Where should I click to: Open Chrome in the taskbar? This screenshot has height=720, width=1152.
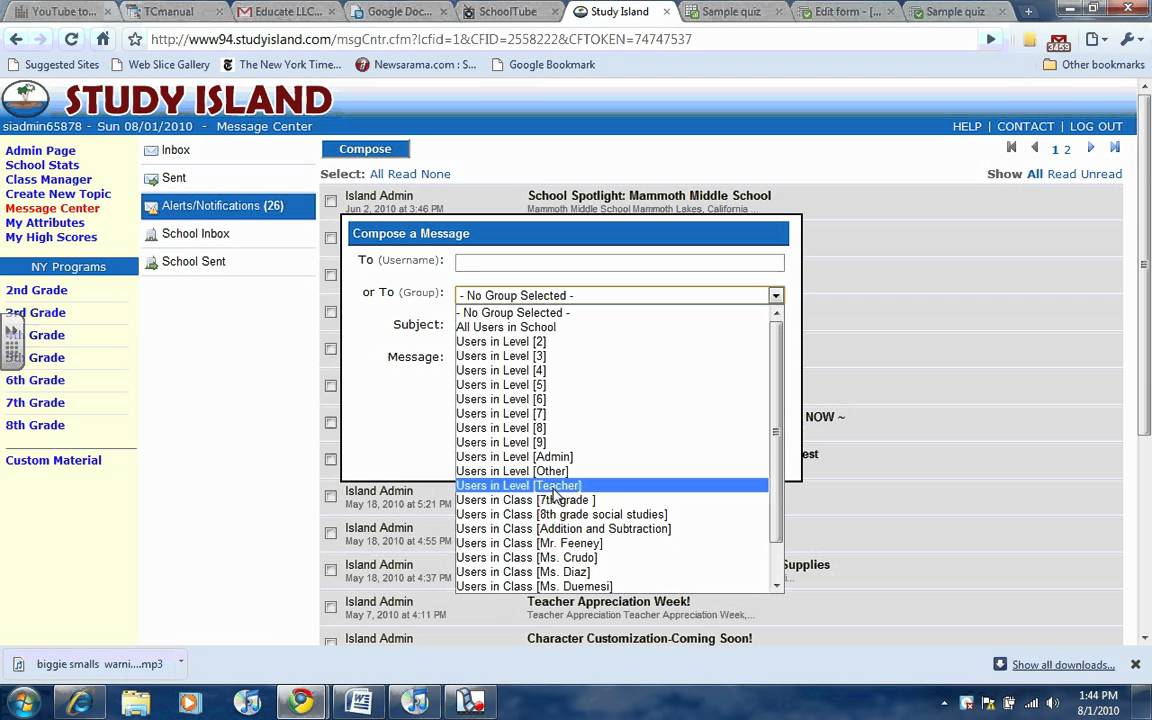pos(300,702)
